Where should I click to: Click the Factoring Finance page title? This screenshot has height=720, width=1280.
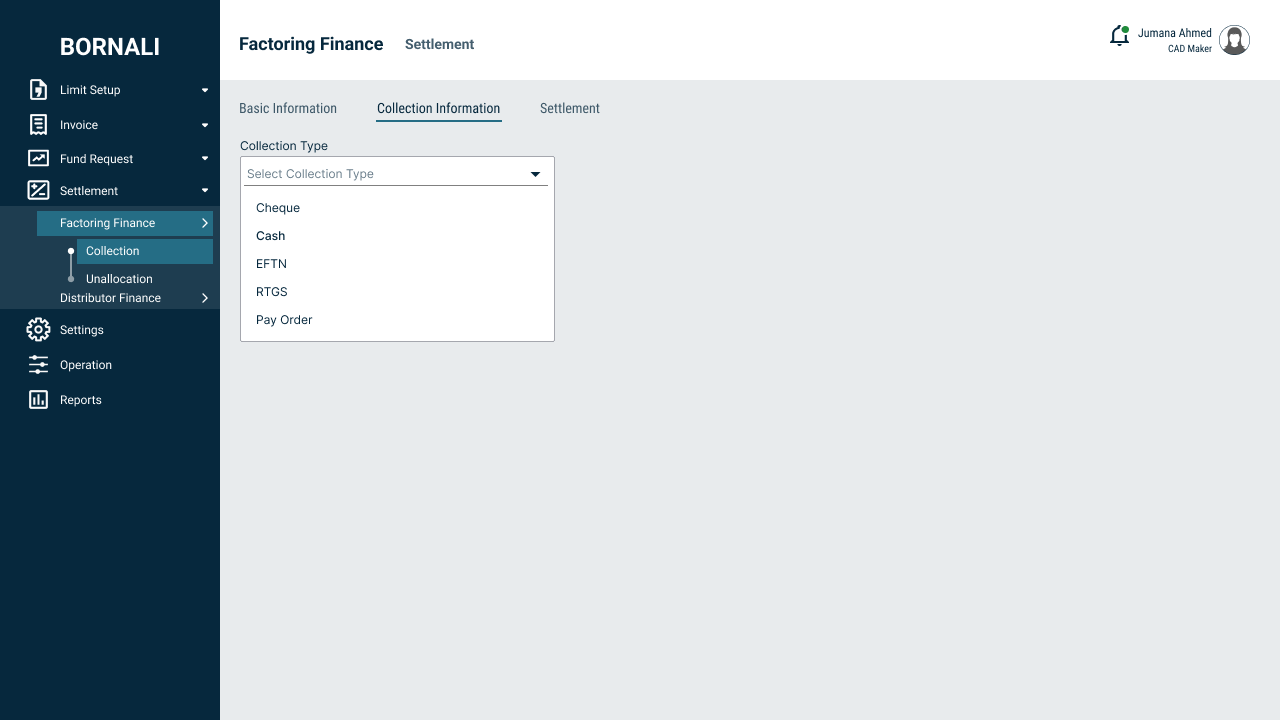click(311, 44)
